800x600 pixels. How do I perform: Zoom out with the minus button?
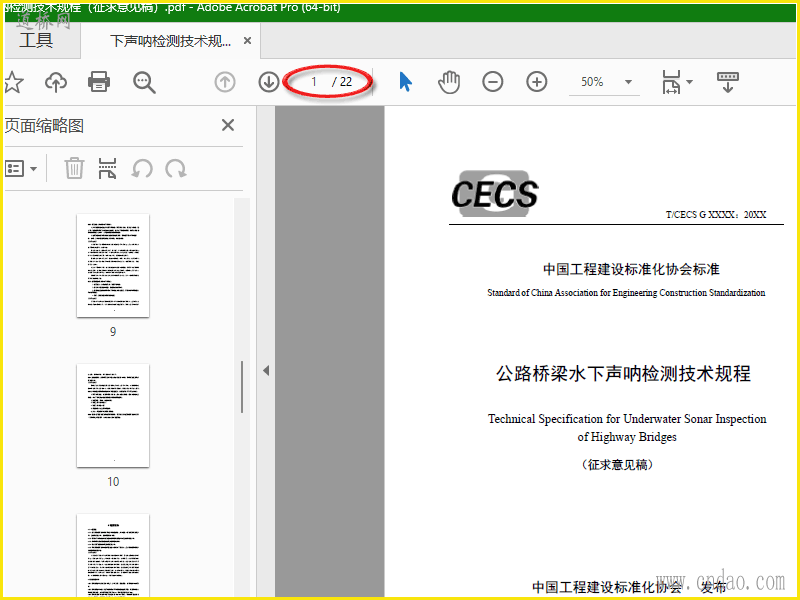(493, 82)
